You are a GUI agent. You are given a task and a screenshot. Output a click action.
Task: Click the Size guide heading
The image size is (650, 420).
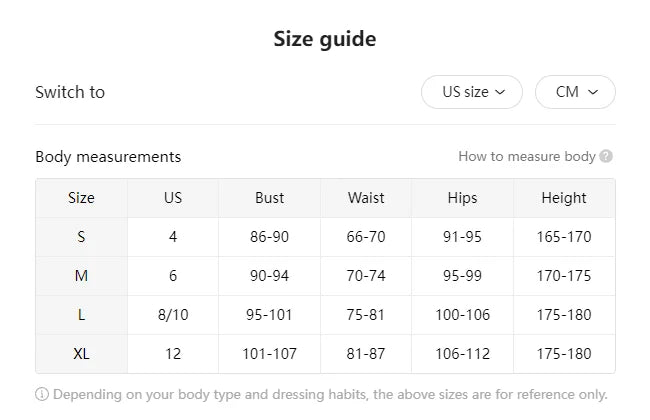[x=325, y=40]
